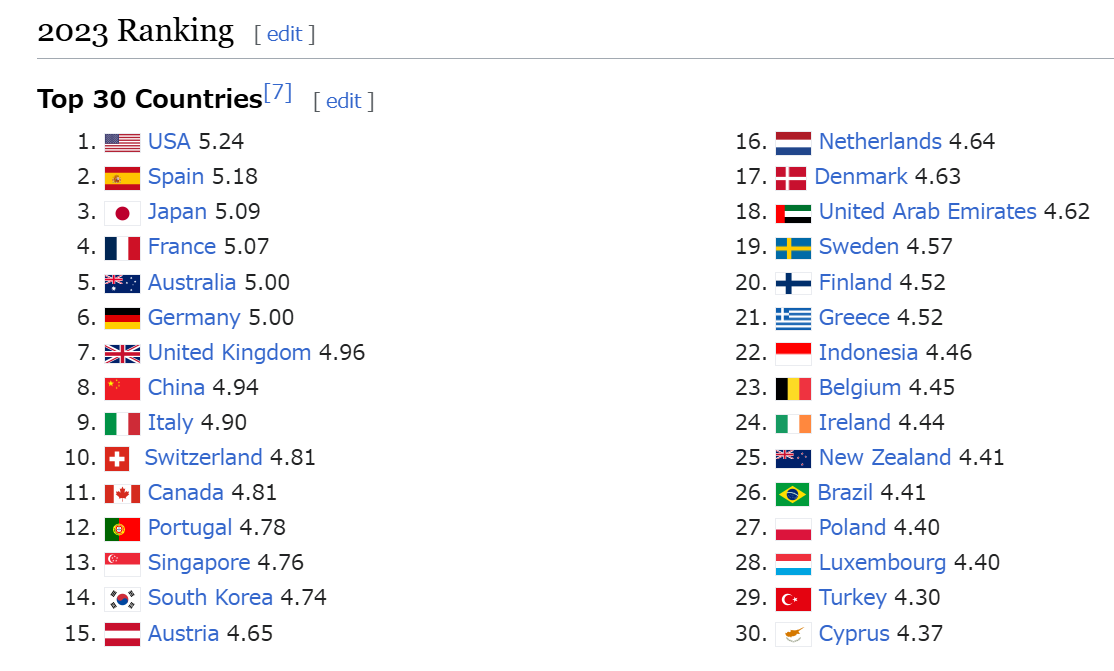Click the USA flag icon

[122, 142]
